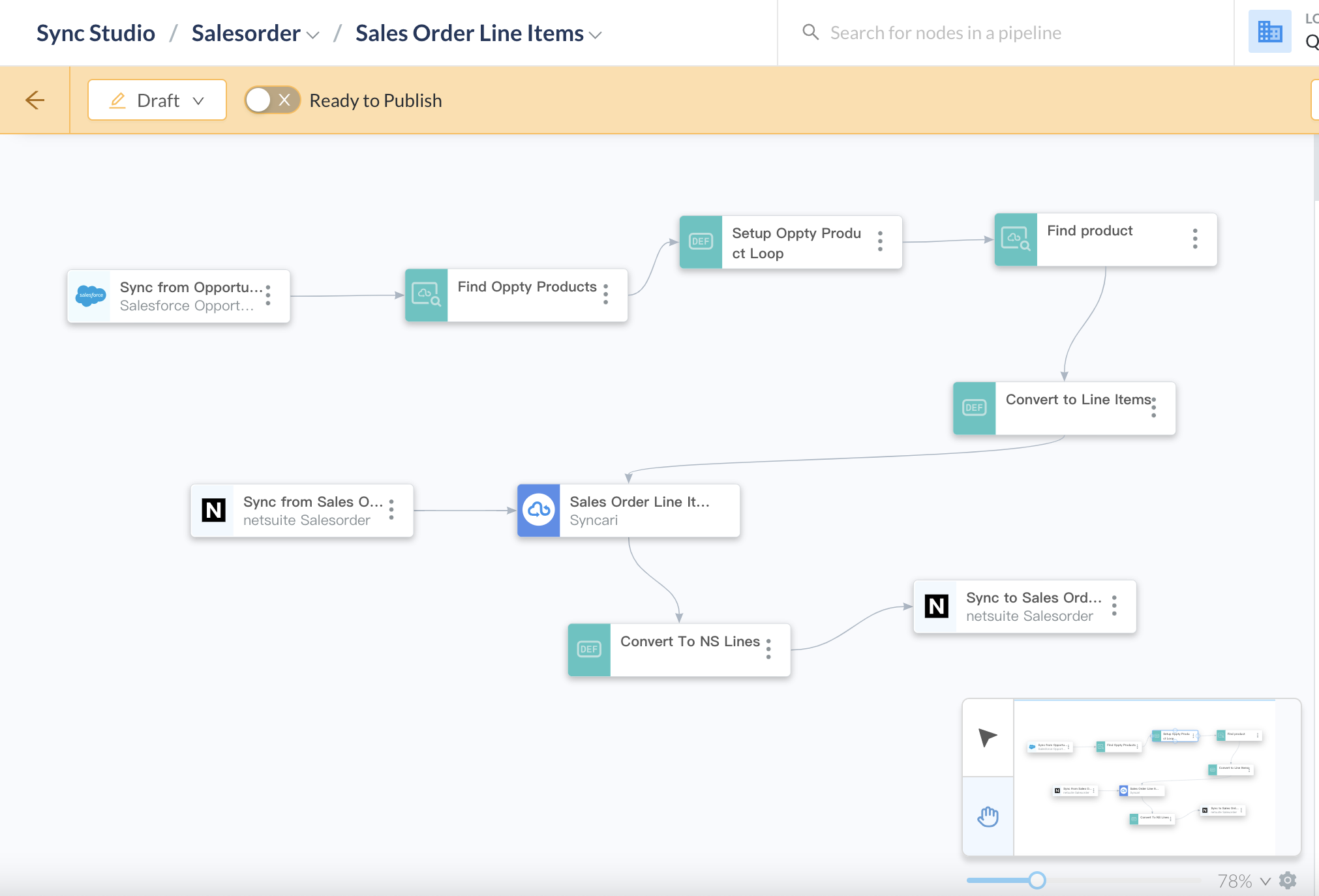Click the Salesforce cloud icon on Sync from Opportunity node
The height and width of the screenshot is (896, 1319).
[91, 295]
